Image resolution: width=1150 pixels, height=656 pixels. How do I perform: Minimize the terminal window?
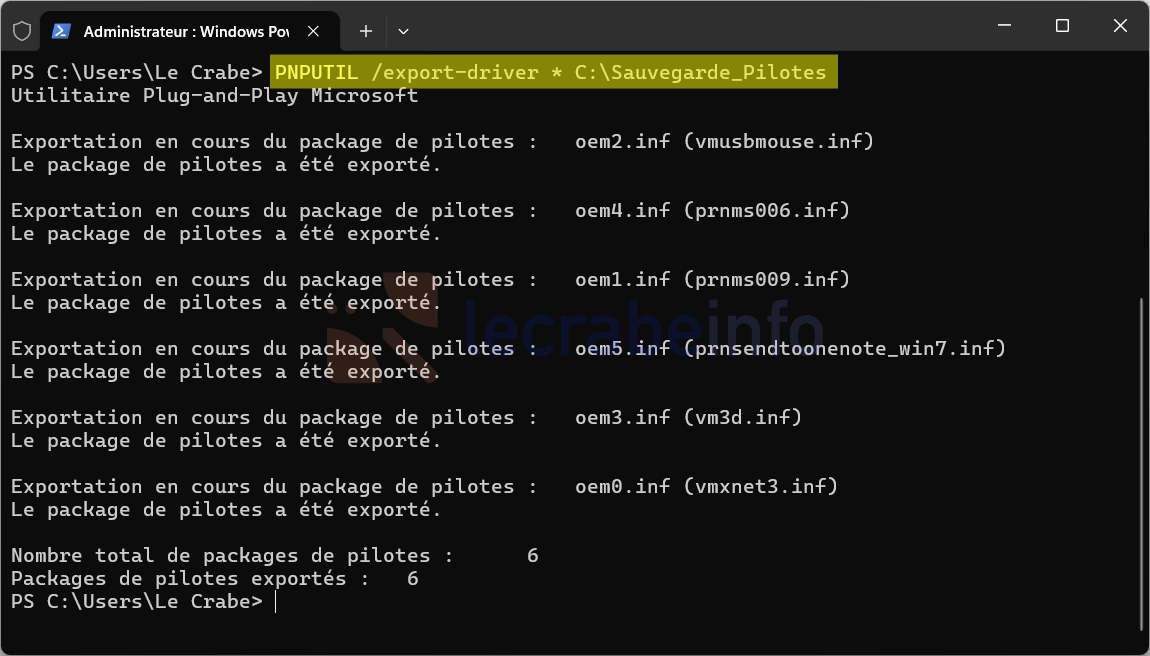point(1005,26)
